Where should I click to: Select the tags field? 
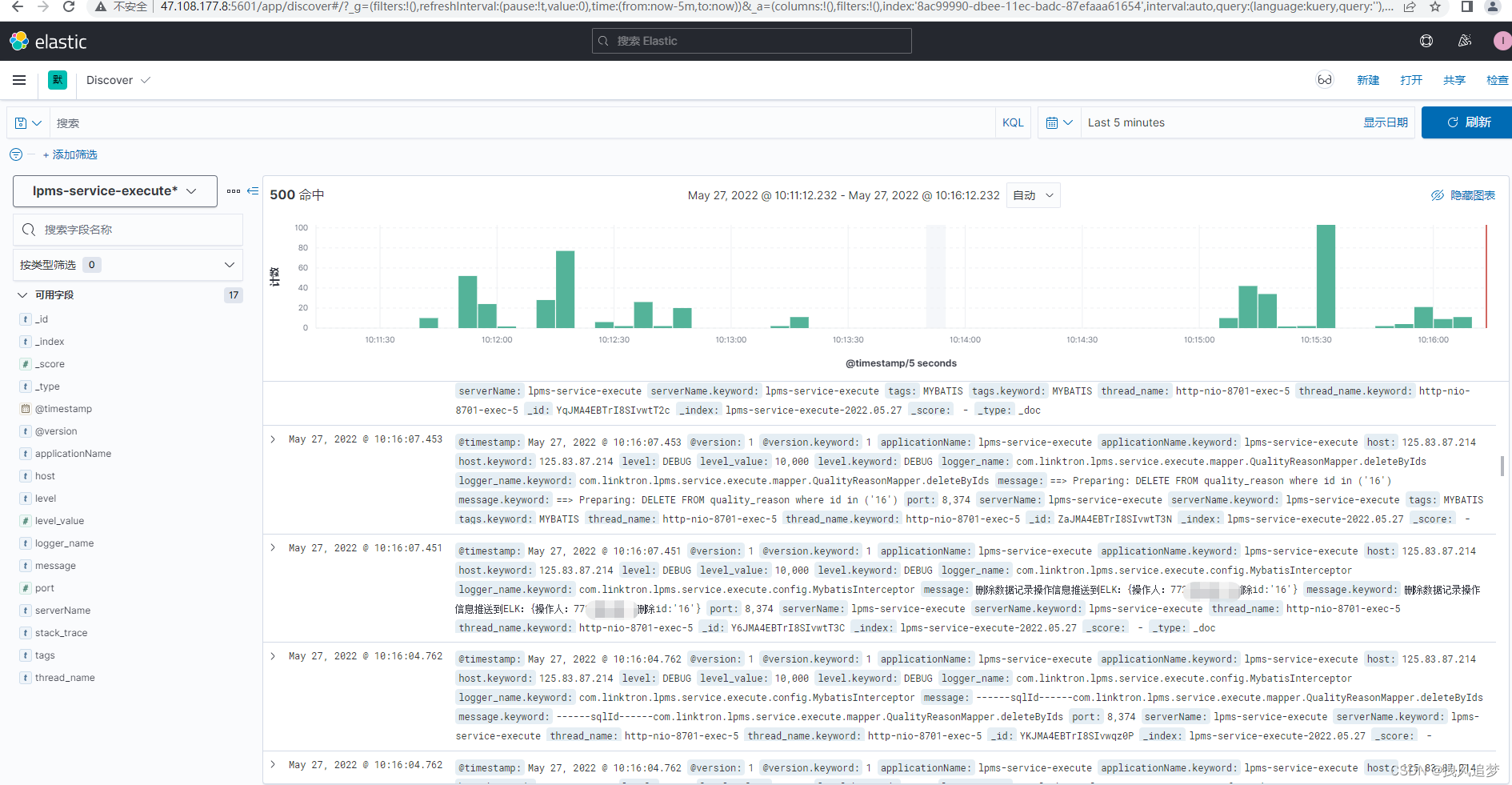point(45,655)
